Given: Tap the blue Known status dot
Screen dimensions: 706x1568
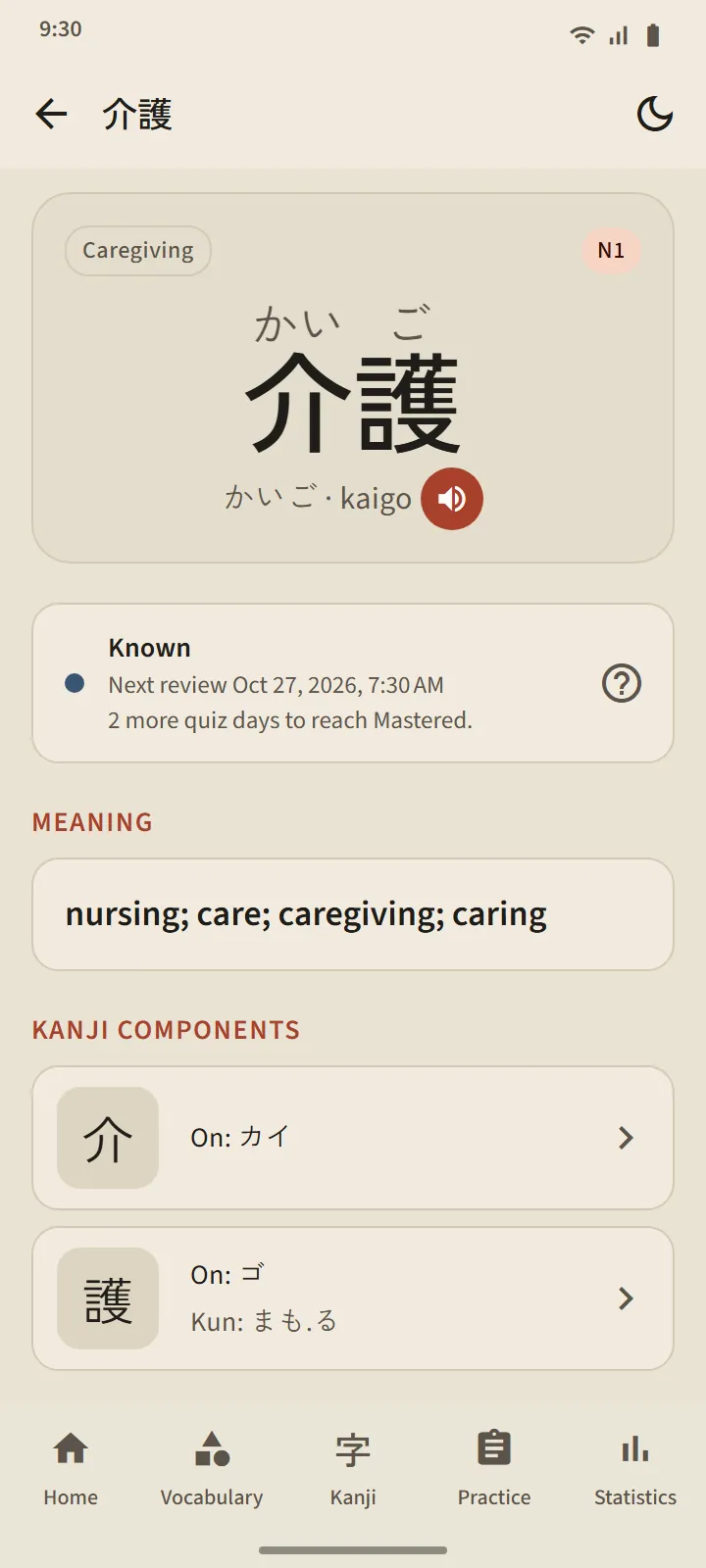Looking at the screenshot, I should pos(75,683).
